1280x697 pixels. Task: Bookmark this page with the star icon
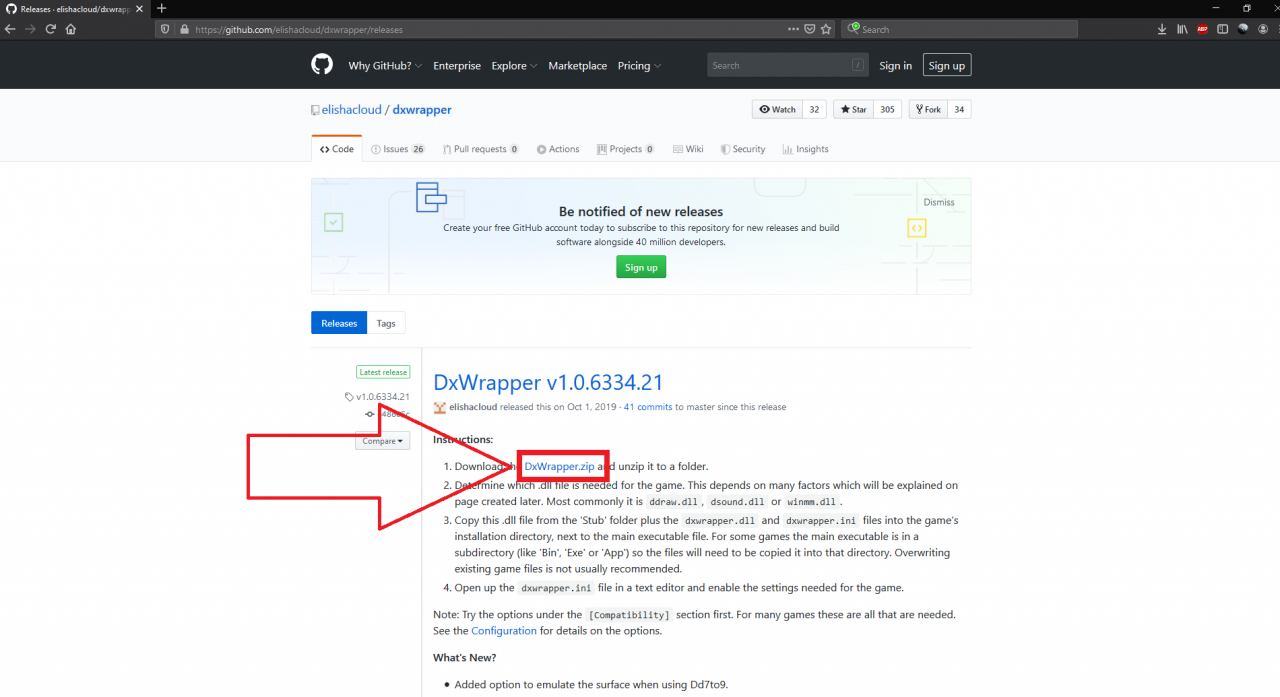tap(826, 29)
